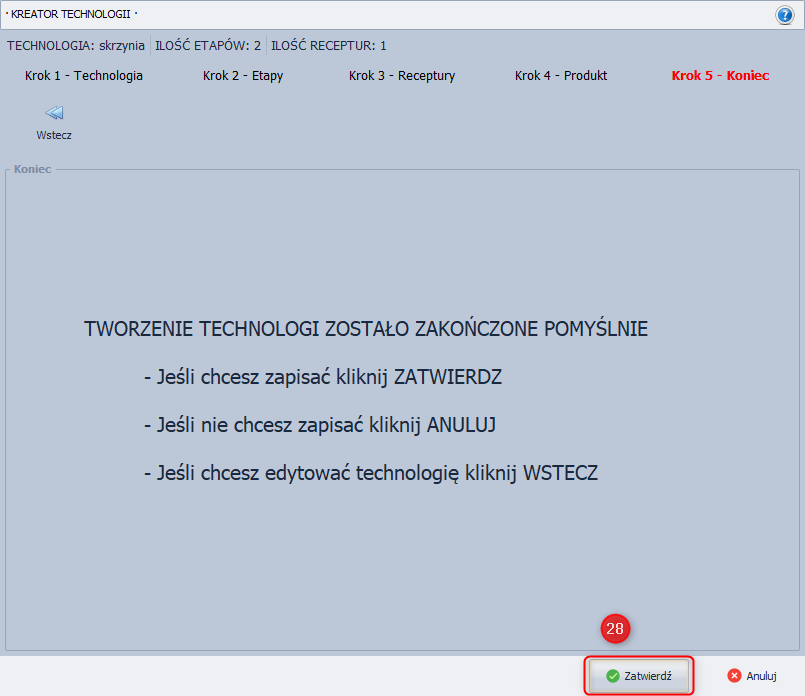Click the Wstecz text label under the arrow
805x696 pixels.
point(54,135)
